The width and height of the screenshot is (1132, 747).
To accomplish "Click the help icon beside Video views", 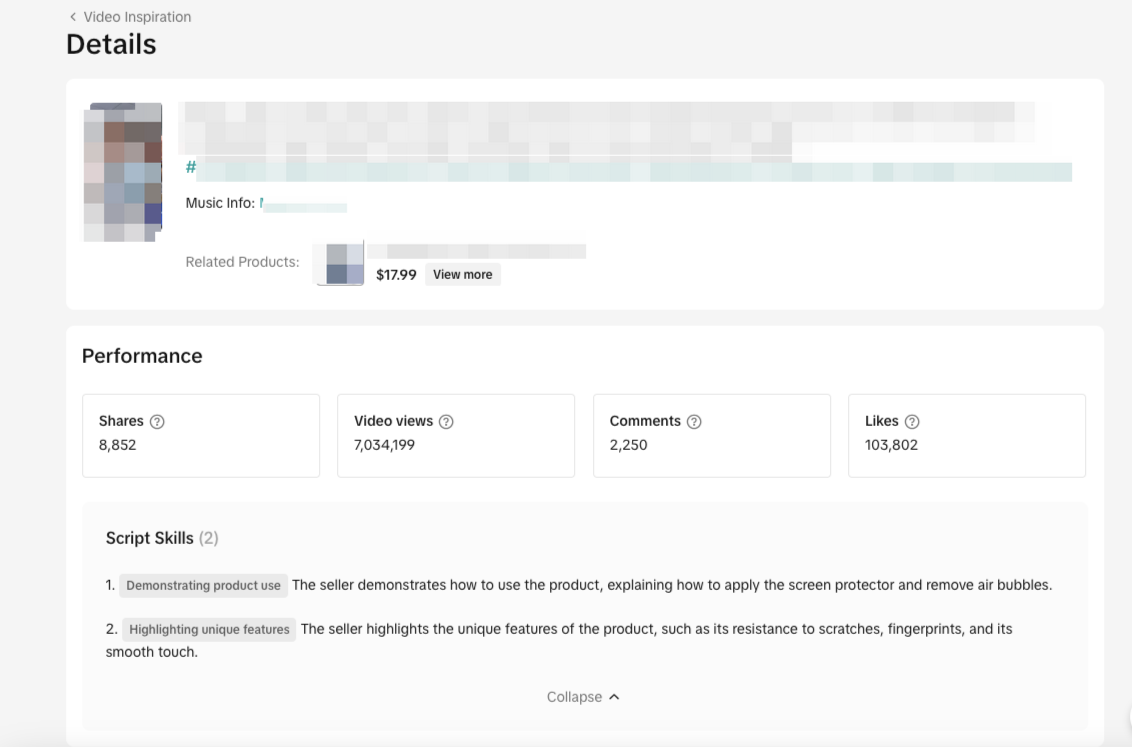I will (446, 422).
